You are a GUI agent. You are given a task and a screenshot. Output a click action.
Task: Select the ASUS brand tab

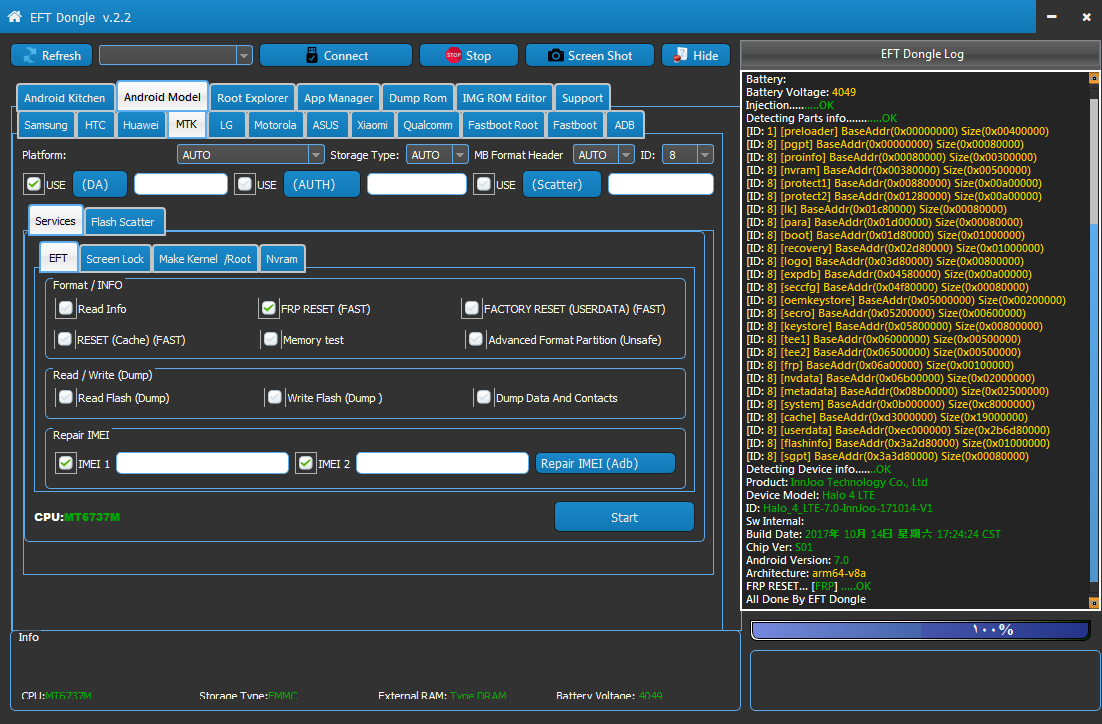point(325,125)
